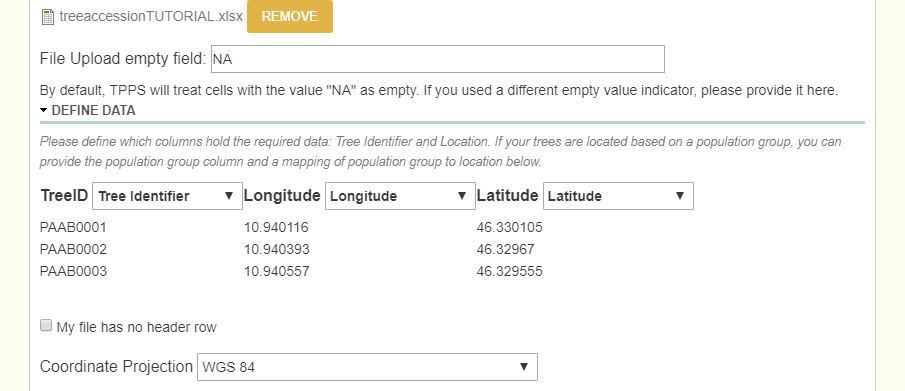Click the 'File Upload empty field:' label
Image resolution: width=905 pixels, height=391 pixels.
click(123, 59)
